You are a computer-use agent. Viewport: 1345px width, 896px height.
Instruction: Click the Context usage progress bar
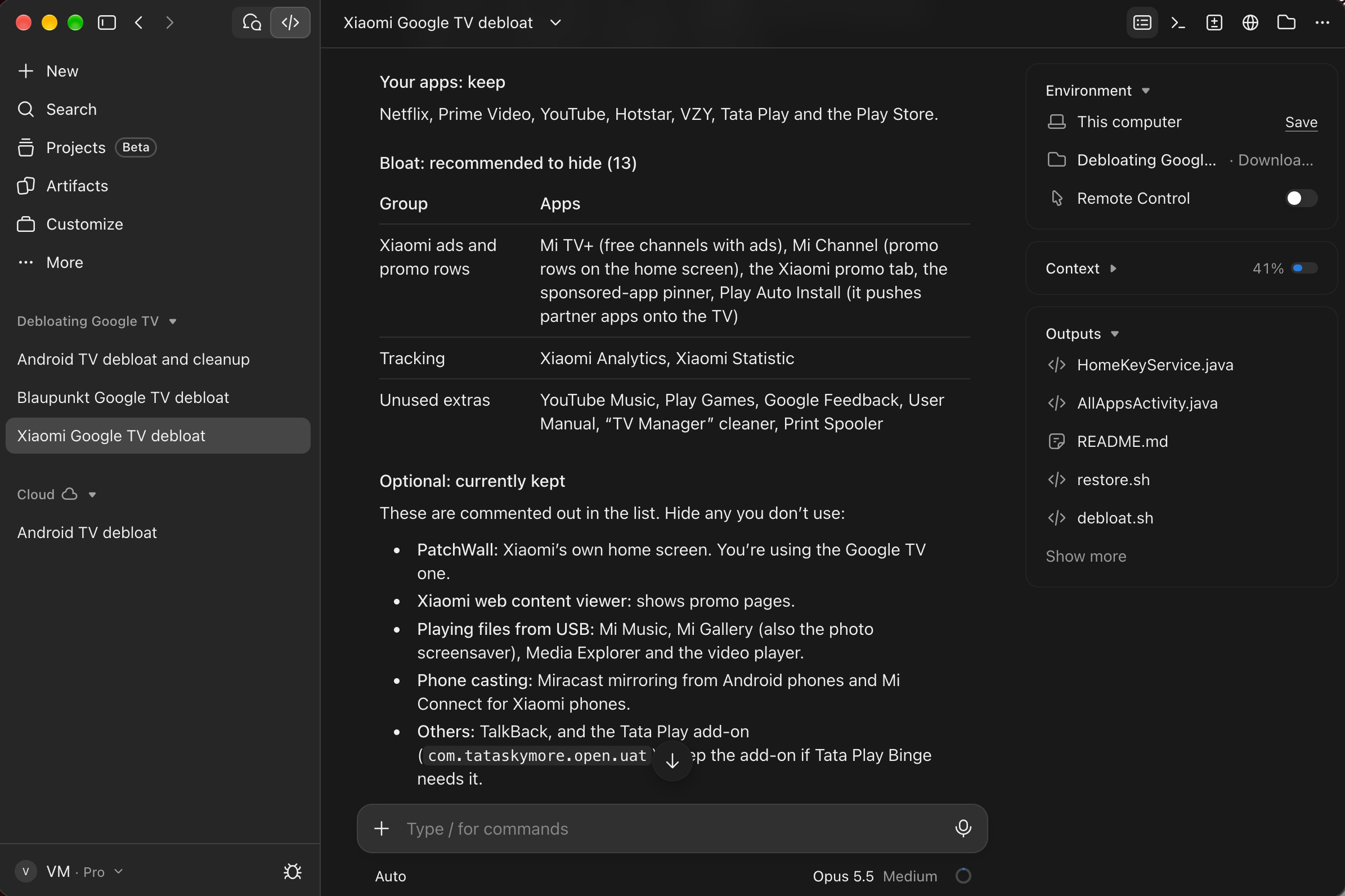pyautogui.click(x=1305, y=268)
